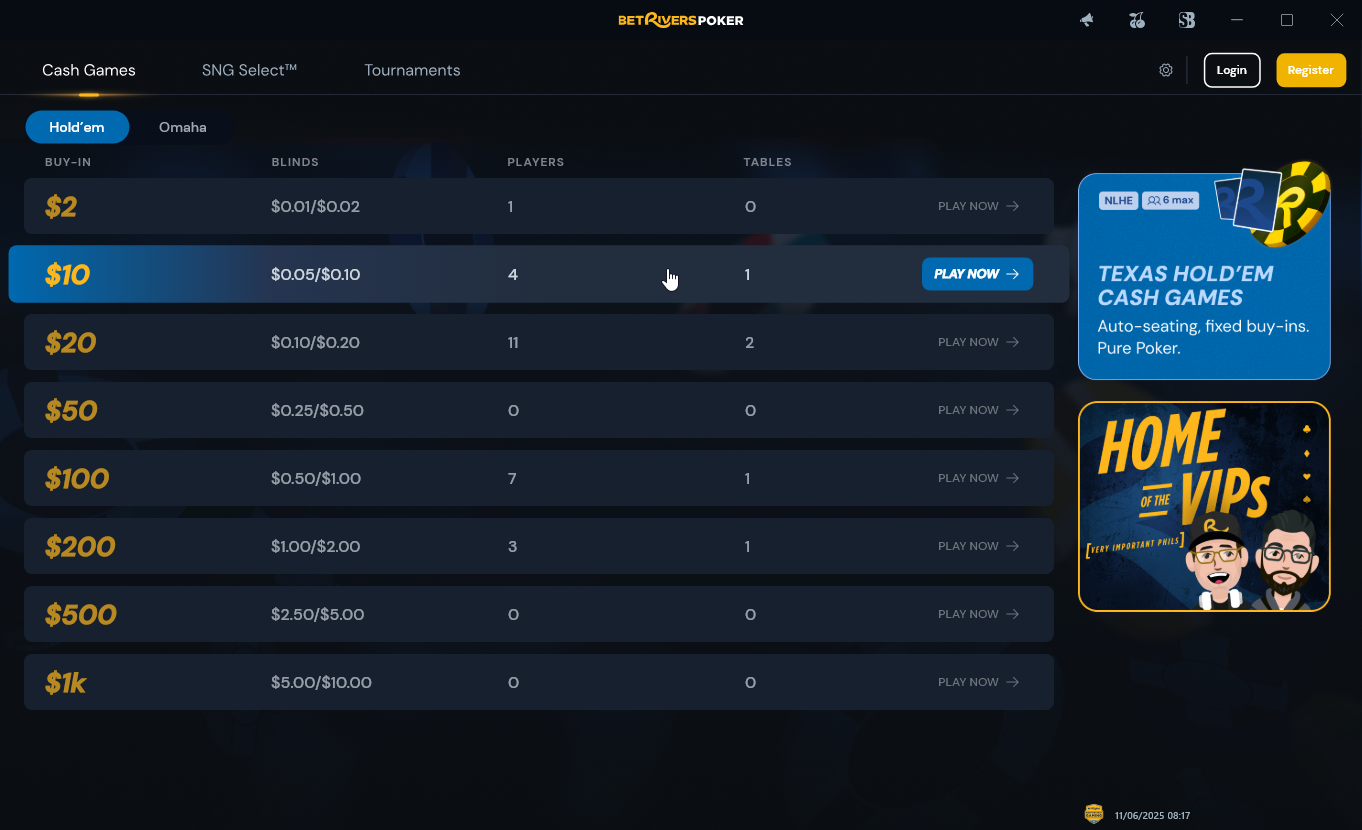1362x830 pixels.
Task: Select the $2 buy-in amount
Action: click(61, 207)
